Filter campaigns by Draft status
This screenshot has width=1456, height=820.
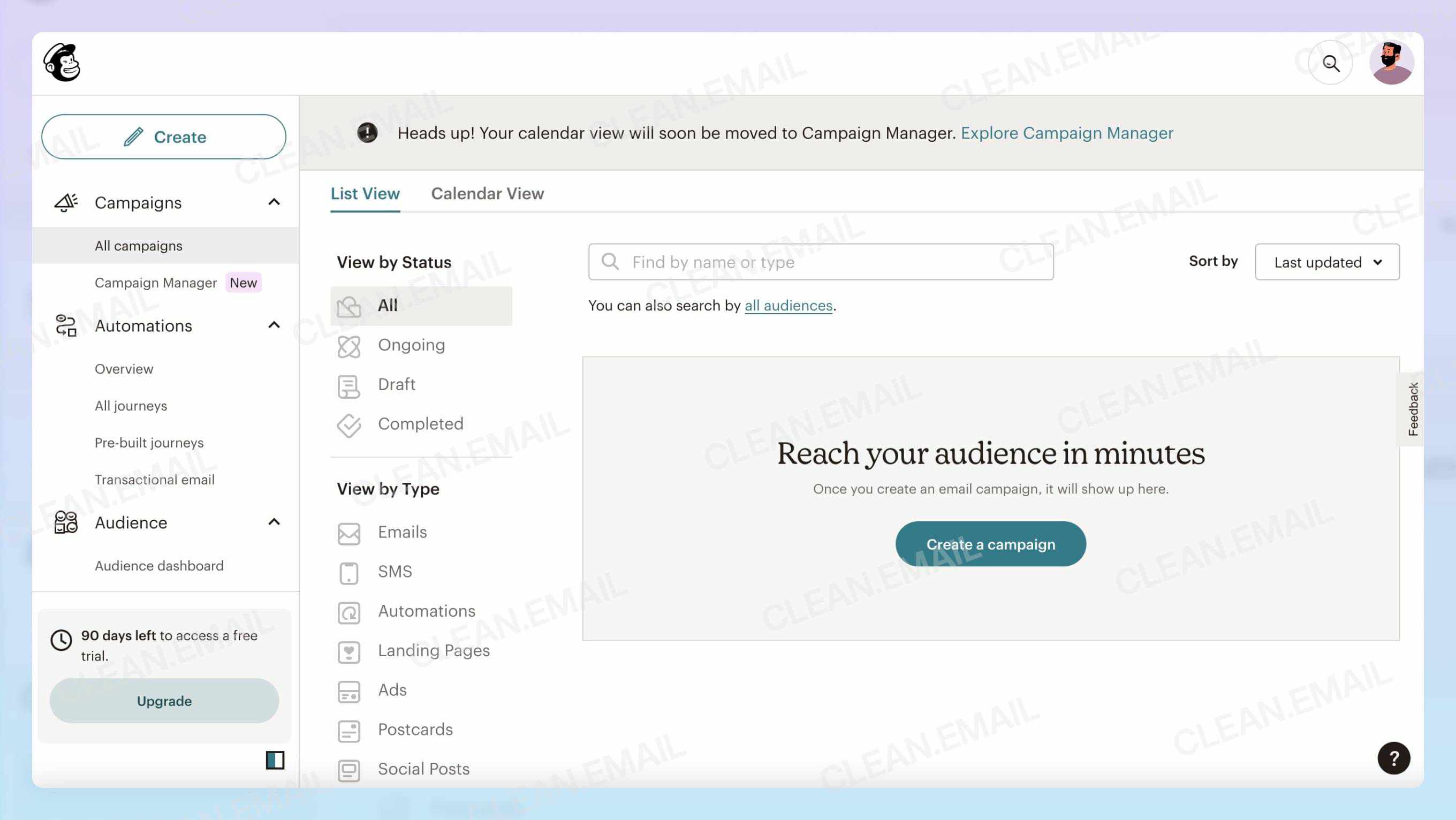[x=396, y=384]
